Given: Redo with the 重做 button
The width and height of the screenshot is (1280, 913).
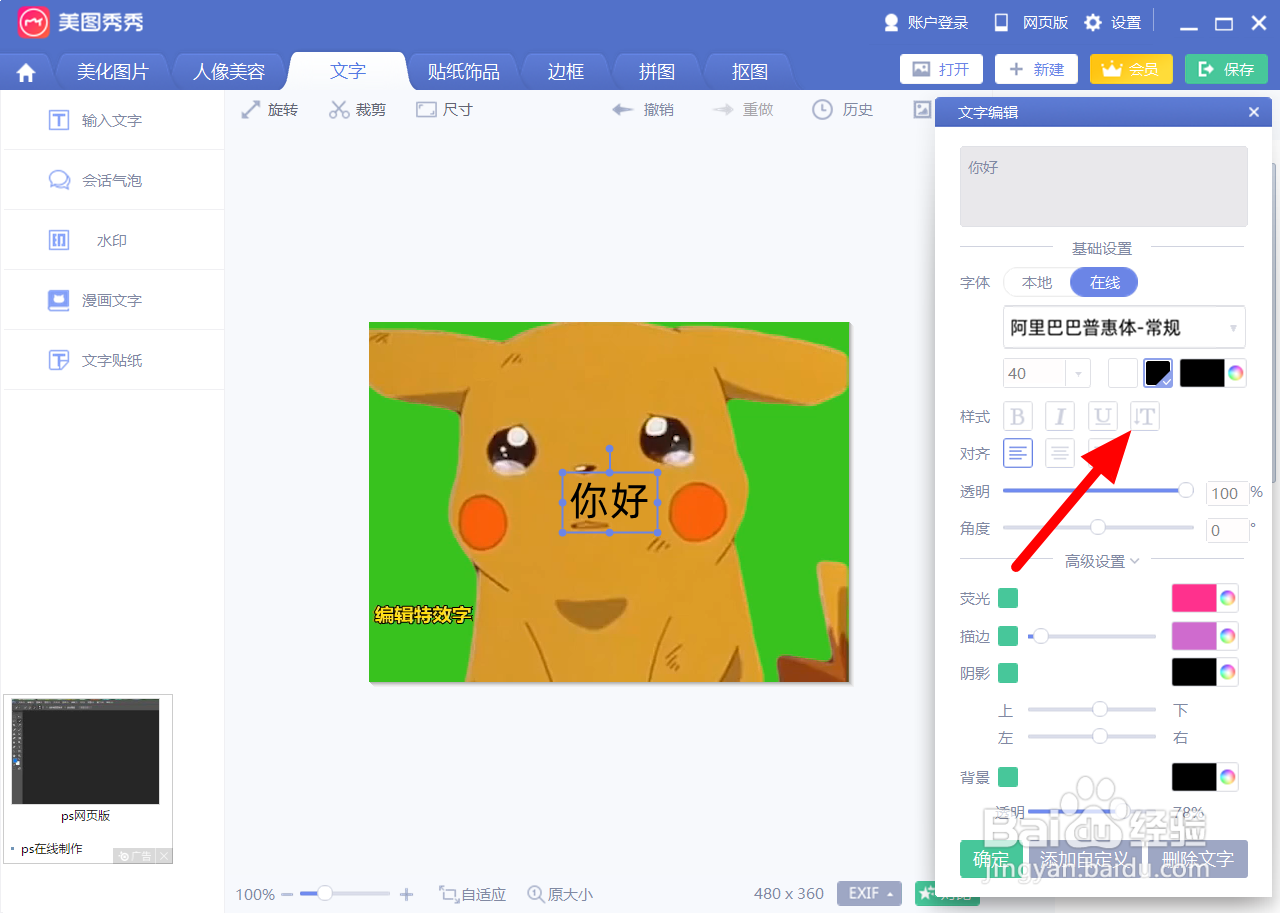Looking at the screenshot, I should click(743, 110).
